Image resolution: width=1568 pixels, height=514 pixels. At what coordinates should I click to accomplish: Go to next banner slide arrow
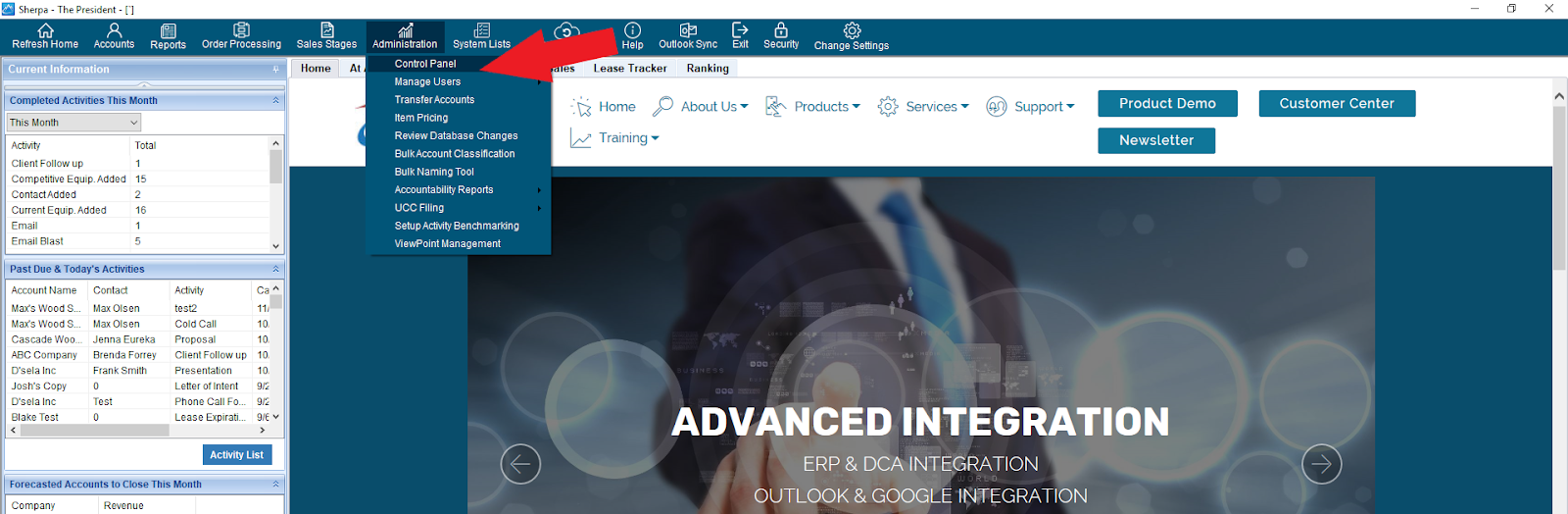[1321, 463]
